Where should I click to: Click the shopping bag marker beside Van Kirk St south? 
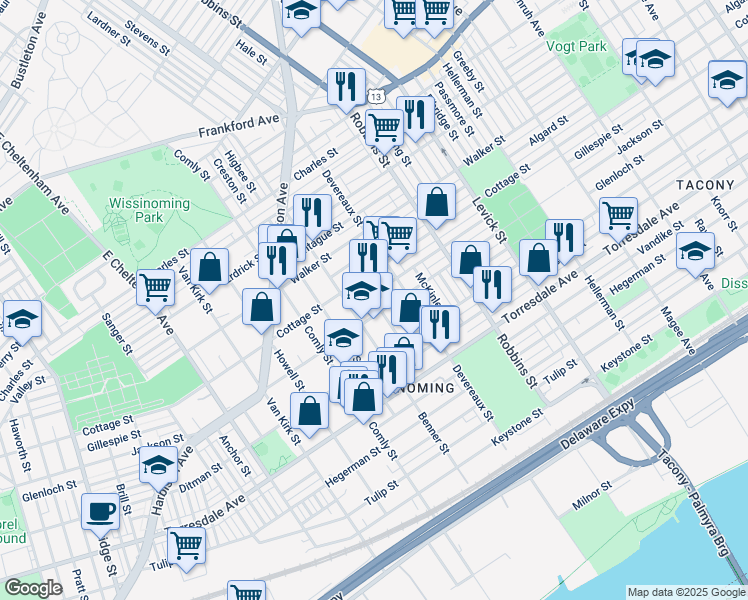[309, 412]
